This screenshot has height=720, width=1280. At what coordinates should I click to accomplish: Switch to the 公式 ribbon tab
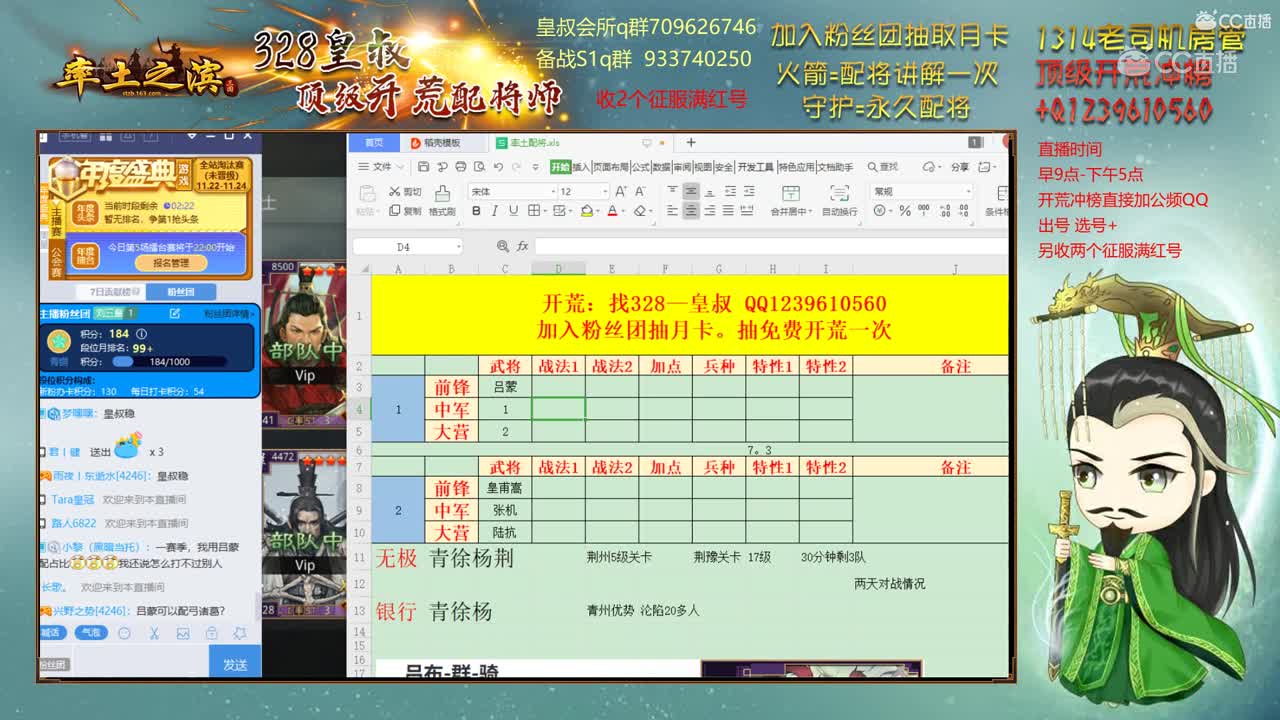click(x=641, y=167)
